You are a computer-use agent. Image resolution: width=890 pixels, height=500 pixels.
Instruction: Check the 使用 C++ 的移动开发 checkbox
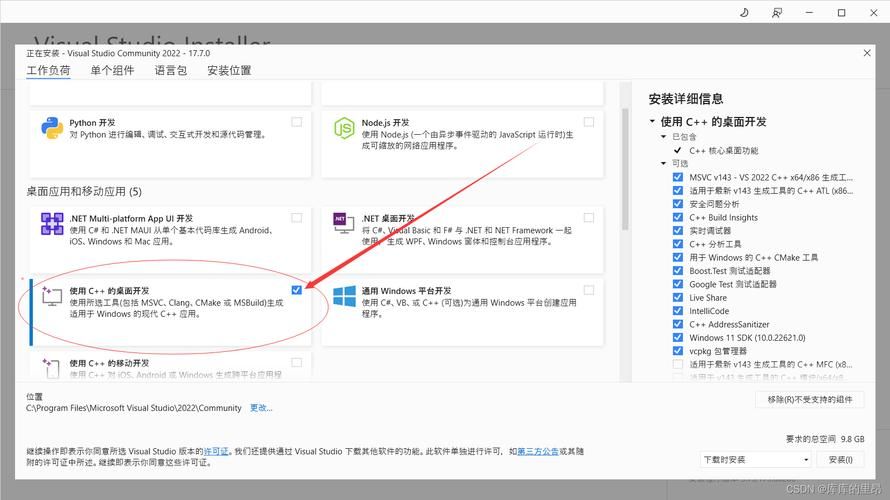[x=296, y=363]
